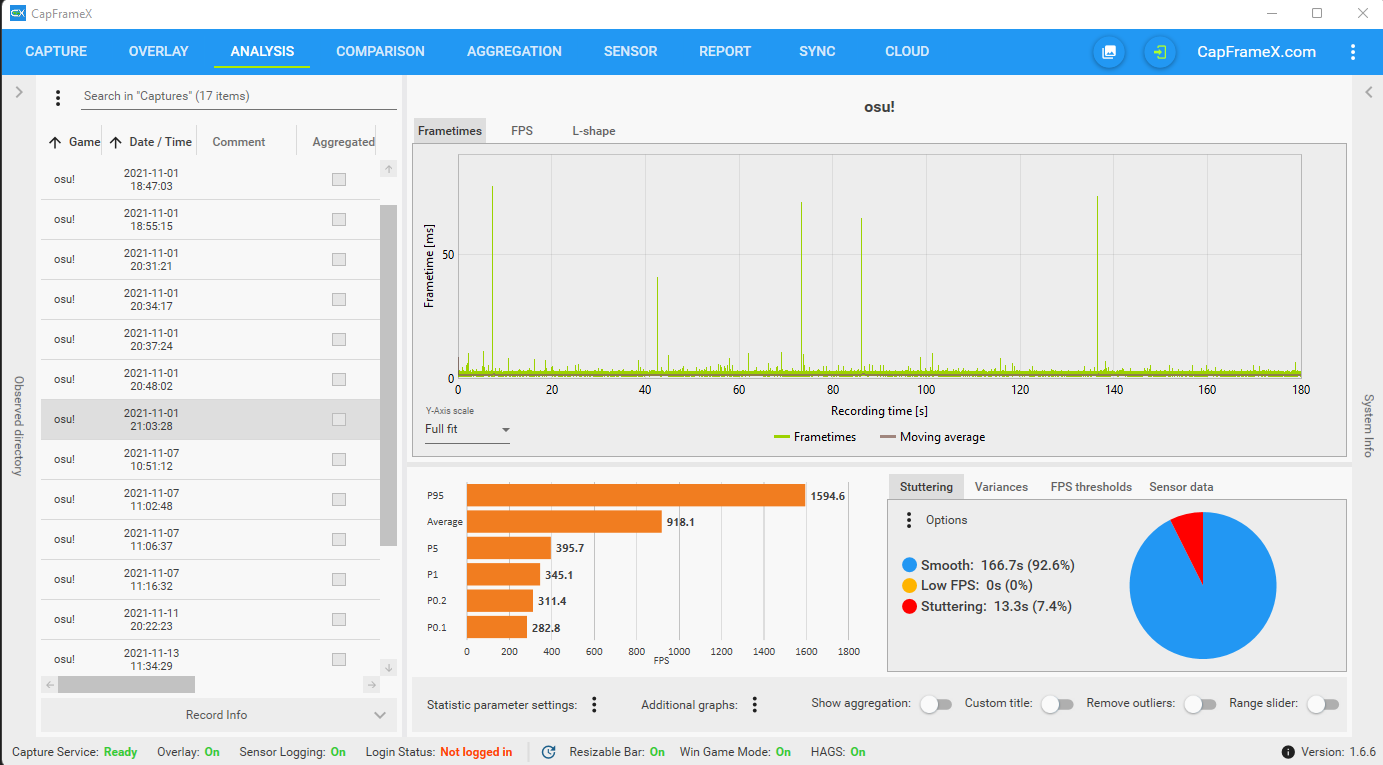Open the SENSOR tab

pos(631,52)
